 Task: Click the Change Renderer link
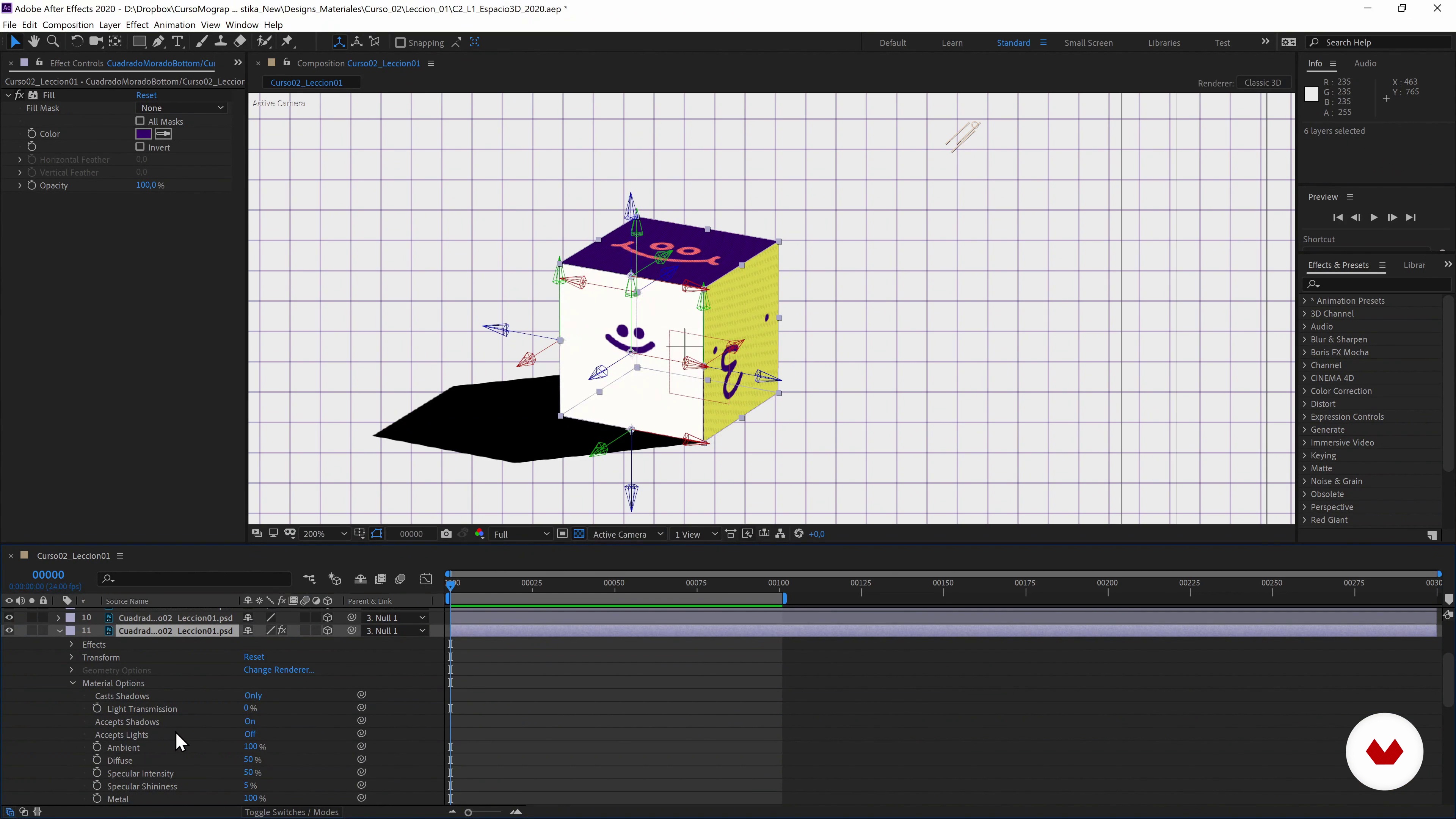[279, 670]
